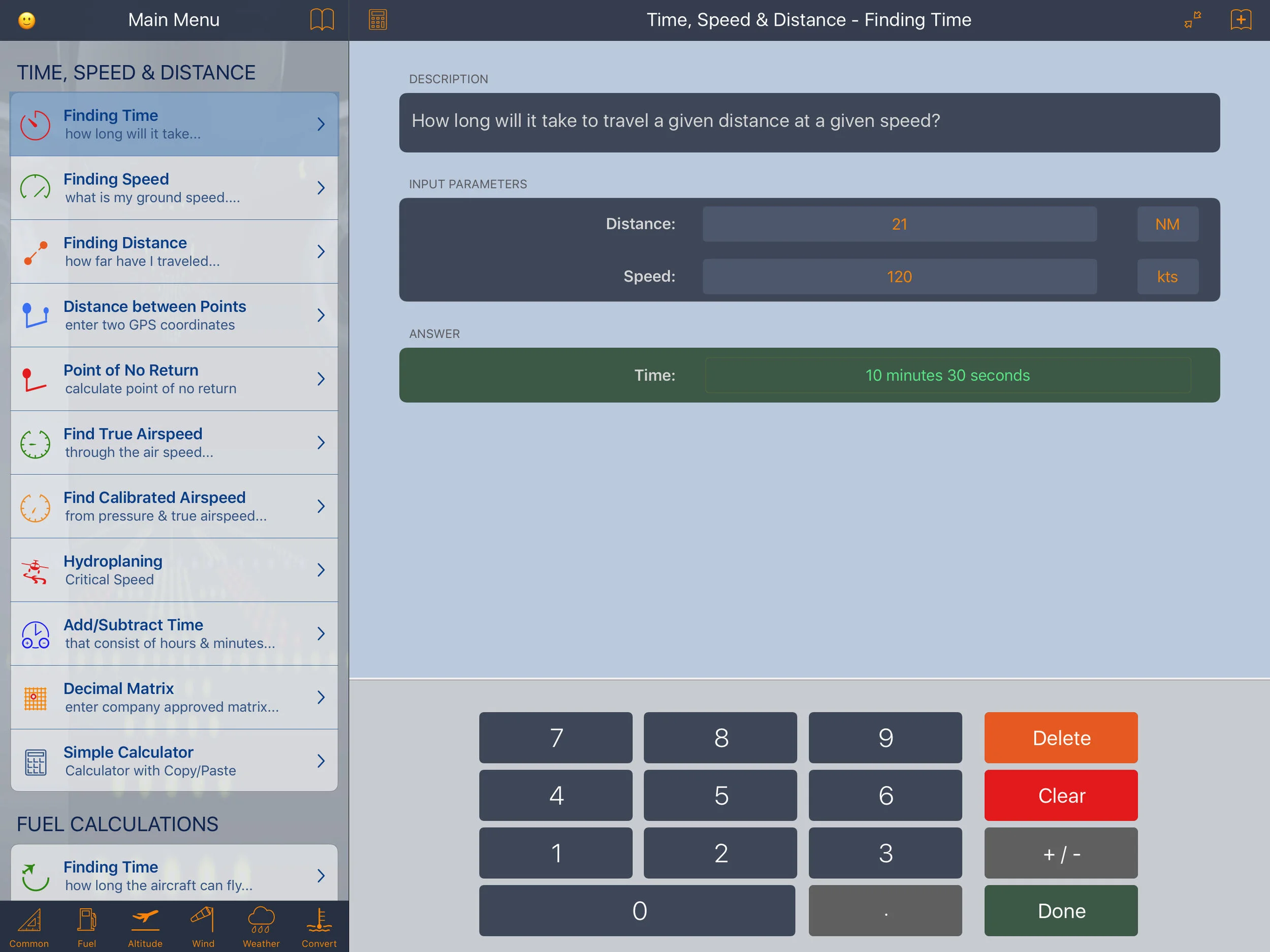The image size is (1270, 952).
Task: Click the red Clear button
Action: point(1060,795)
